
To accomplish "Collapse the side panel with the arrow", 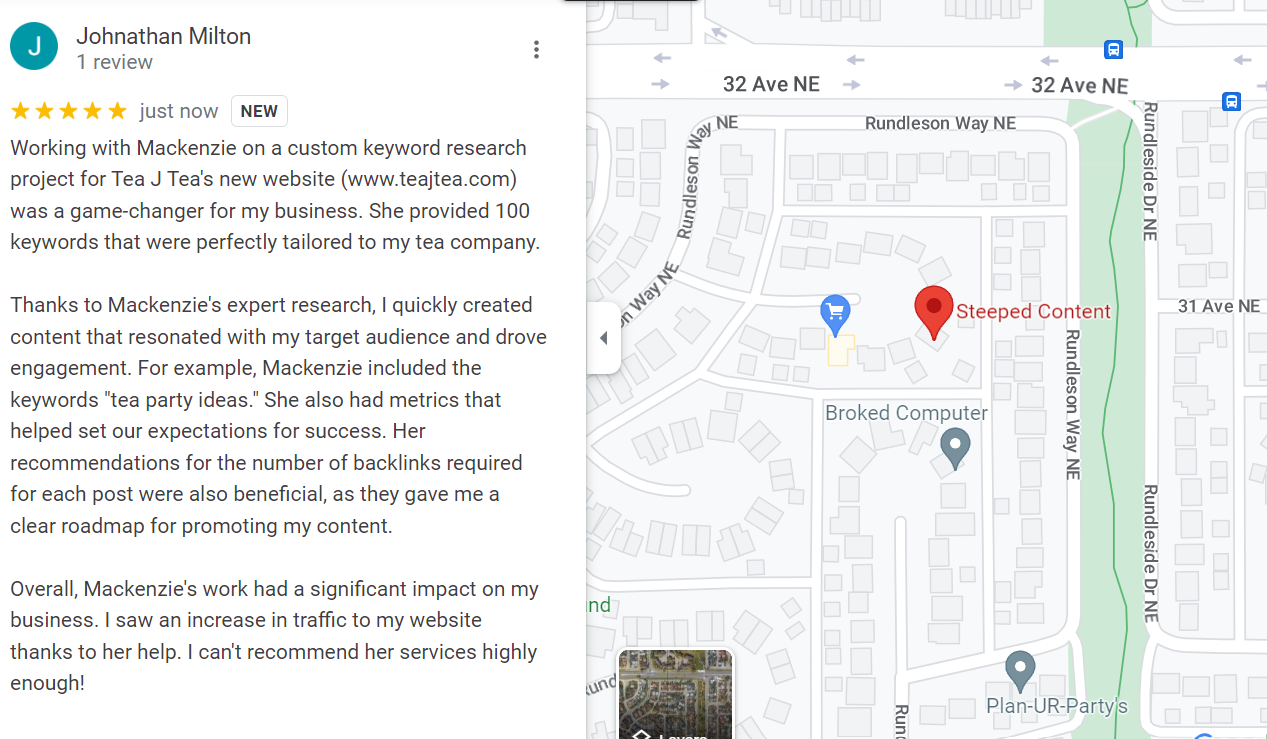I will 603,338.
